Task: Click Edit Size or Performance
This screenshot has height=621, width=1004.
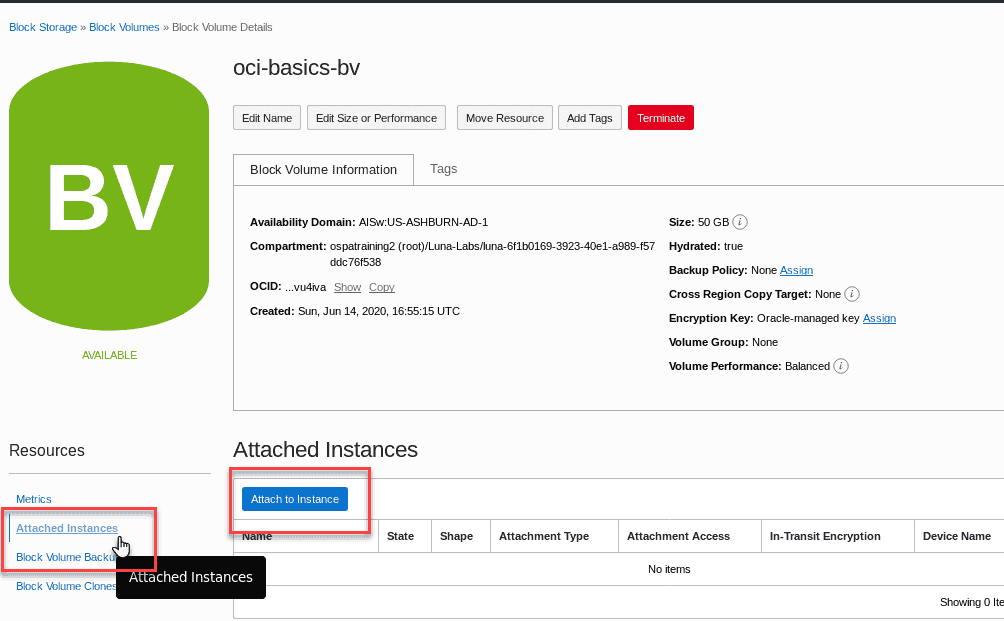Action: click(376, 117)
